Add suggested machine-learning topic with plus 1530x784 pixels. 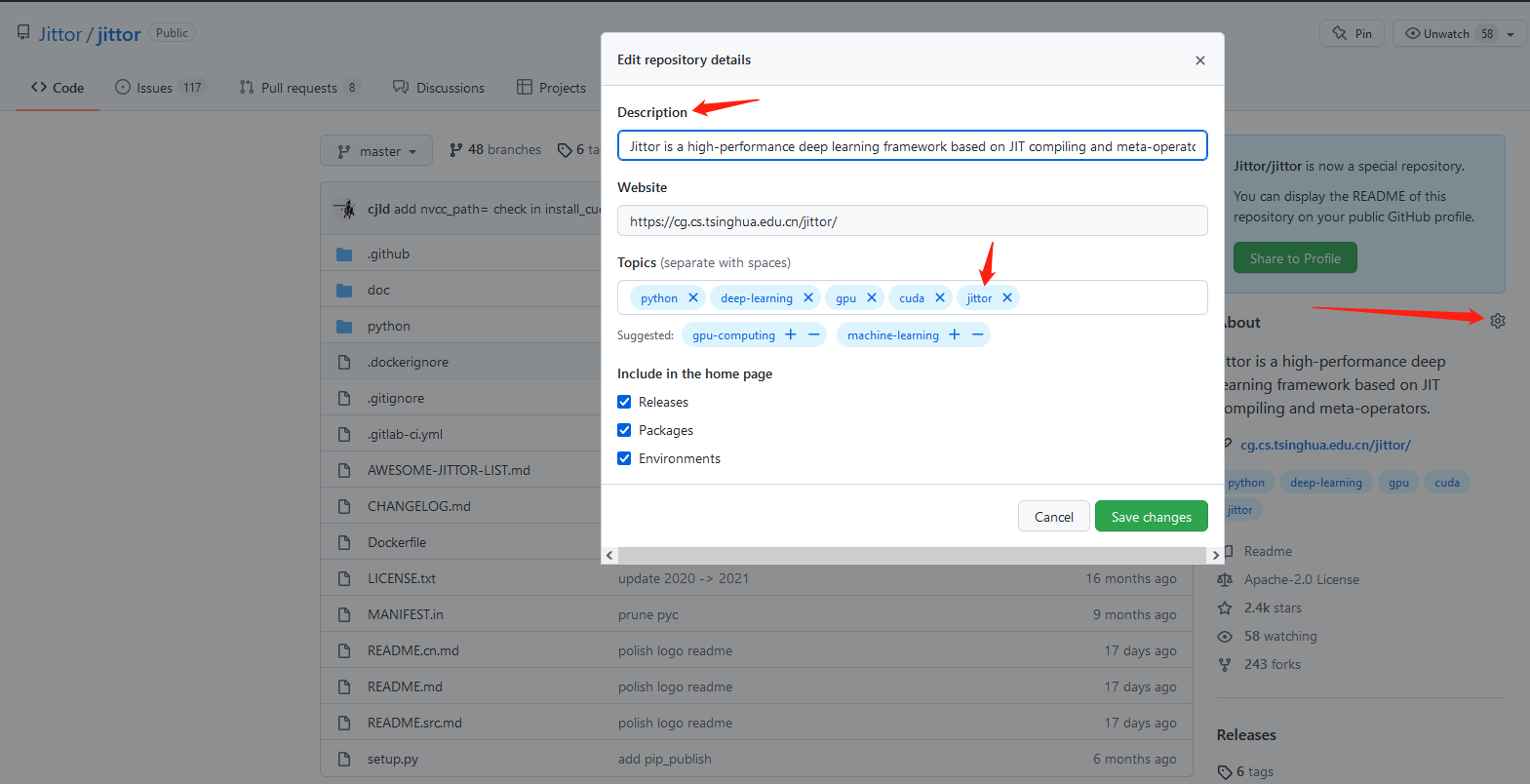(955, 335)
